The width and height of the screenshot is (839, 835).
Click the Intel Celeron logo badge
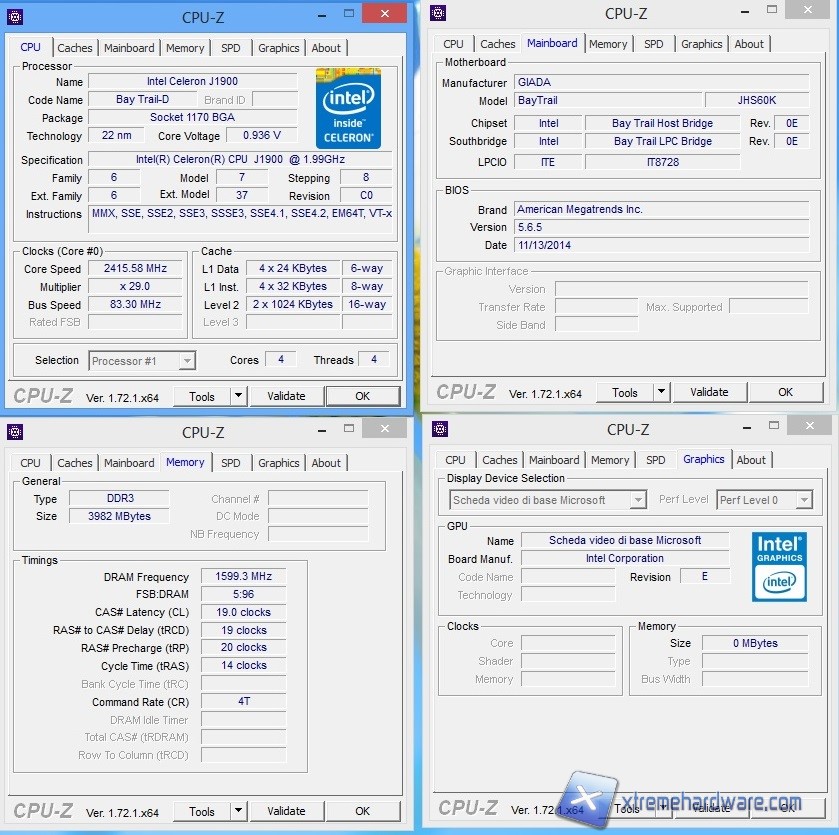point(348,107)
